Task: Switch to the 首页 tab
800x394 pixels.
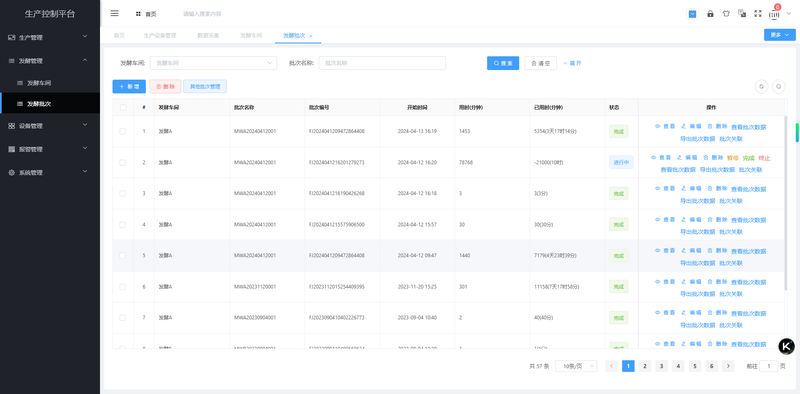Action: (119, 36)
